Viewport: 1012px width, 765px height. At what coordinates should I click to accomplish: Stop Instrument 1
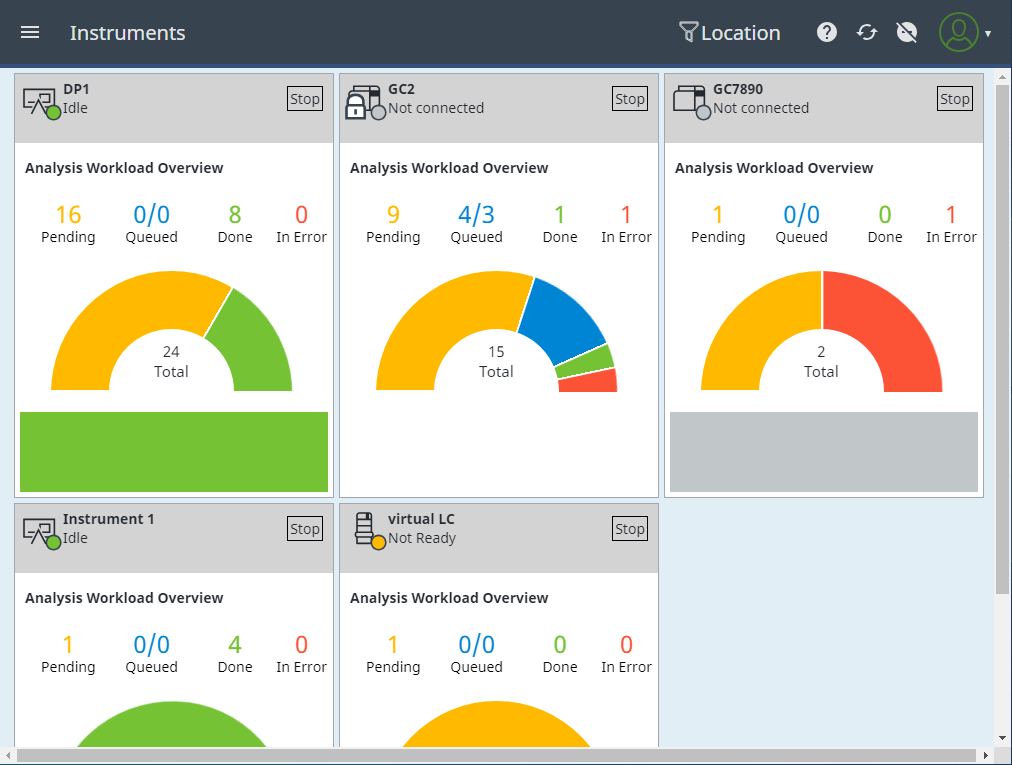coord(305,529)
